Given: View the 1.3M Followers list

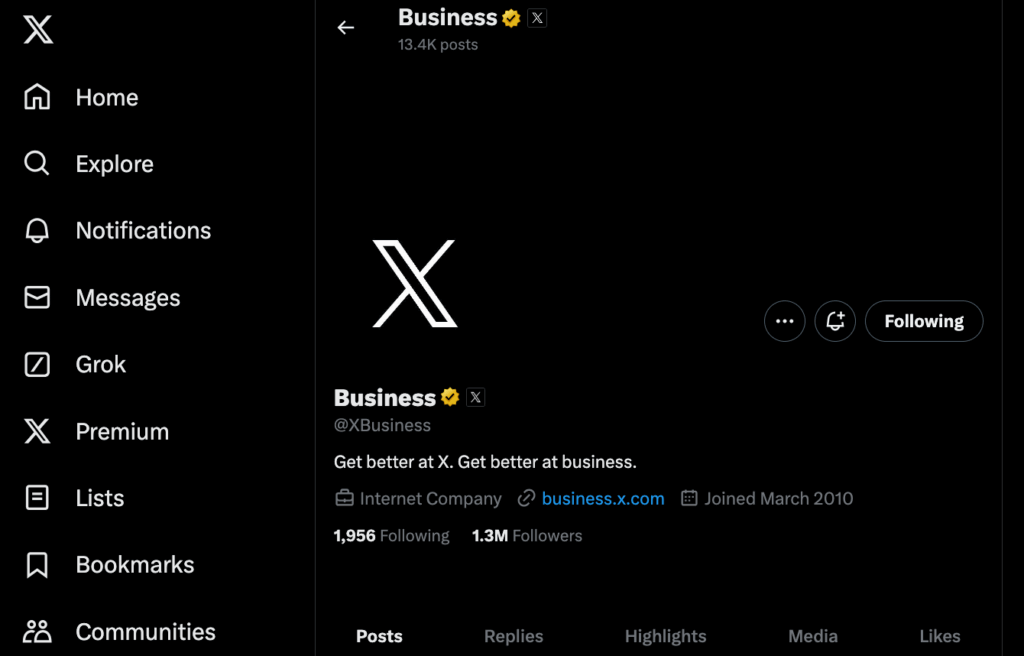Looking at the screenshot, I should pyautogui.click(x=526, y=536).
